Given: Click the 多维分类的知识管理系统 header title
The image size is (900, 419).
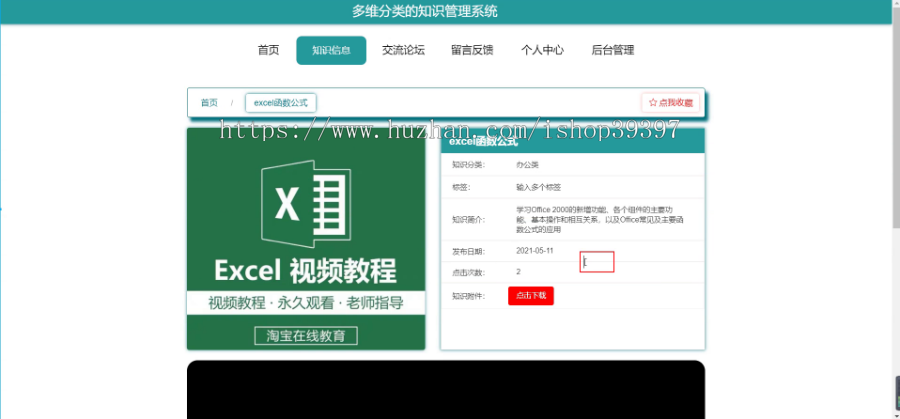Looking at the screenshot, I should pyautogui.click(x=425, y=11).
